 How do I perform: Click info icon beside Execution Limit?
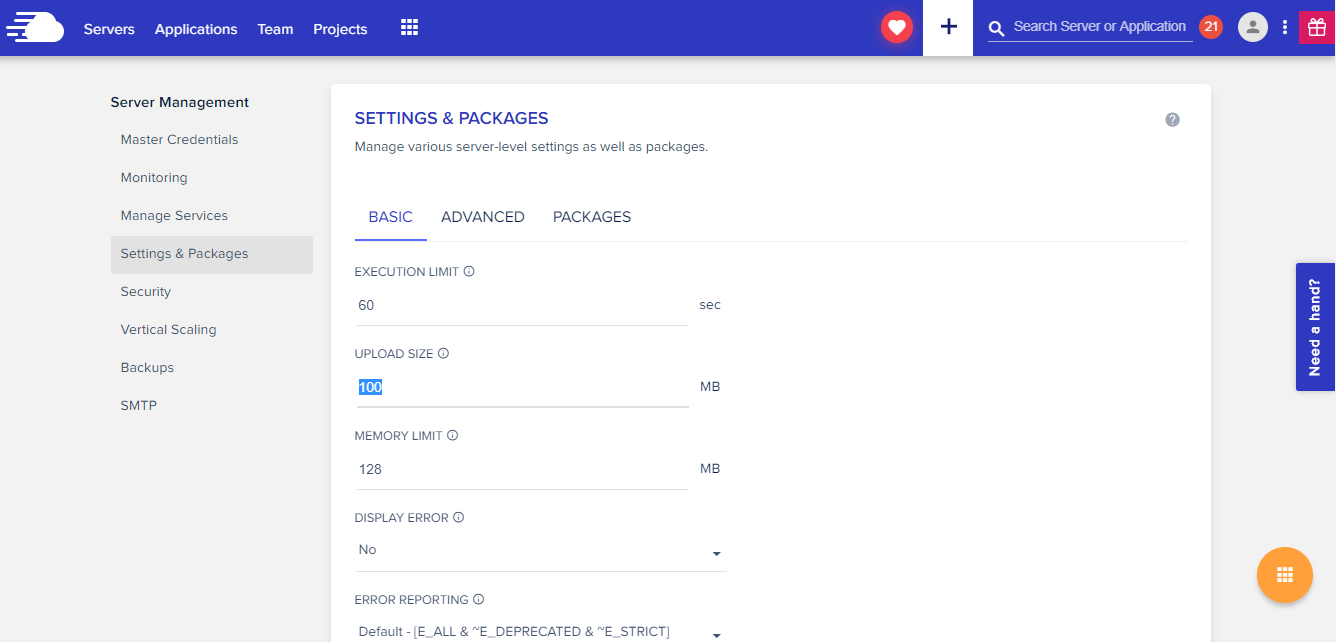[x=469, y=271]
